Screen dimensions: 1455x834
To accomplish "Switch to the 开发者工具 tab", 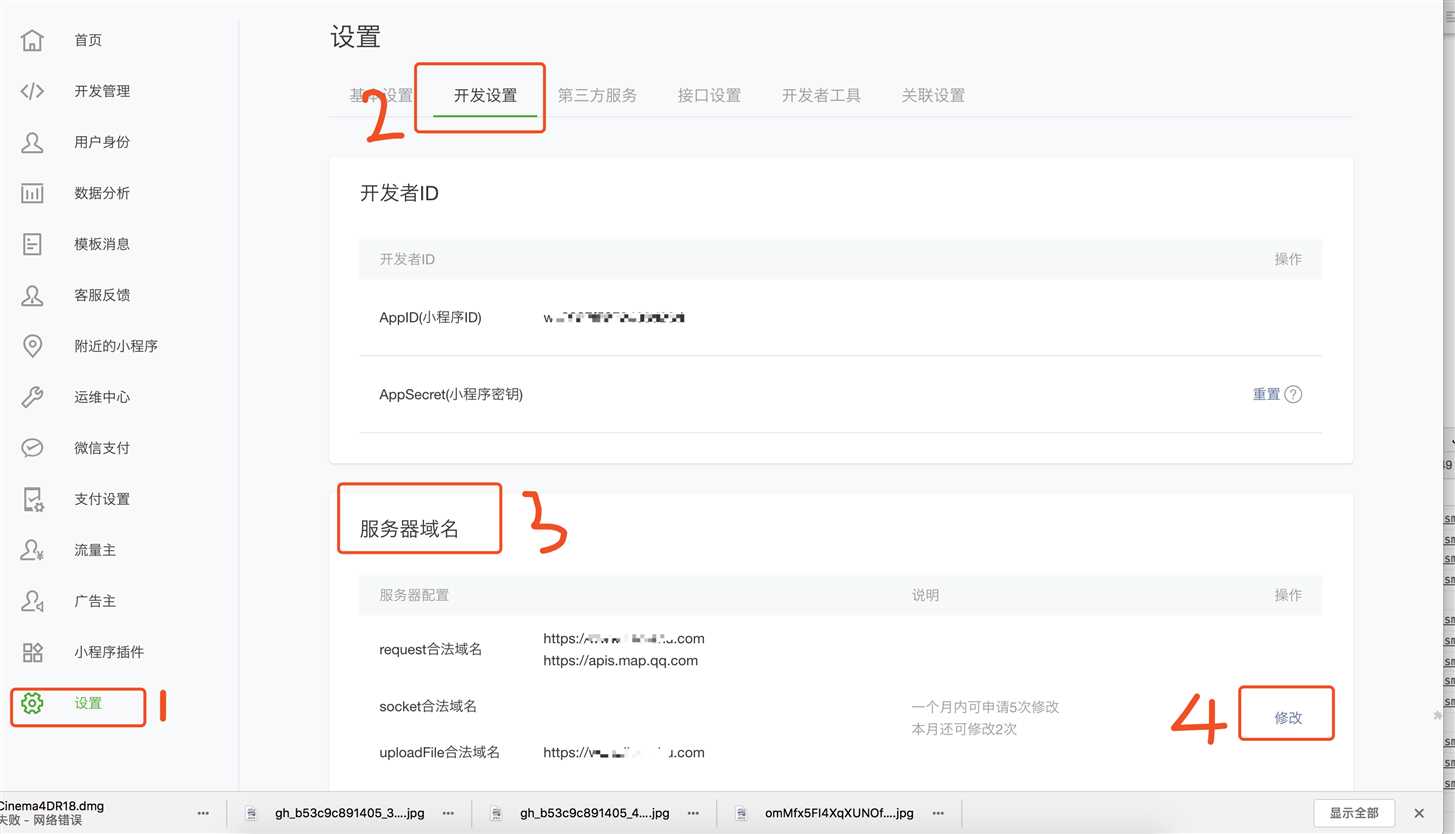I will point(821,96).
